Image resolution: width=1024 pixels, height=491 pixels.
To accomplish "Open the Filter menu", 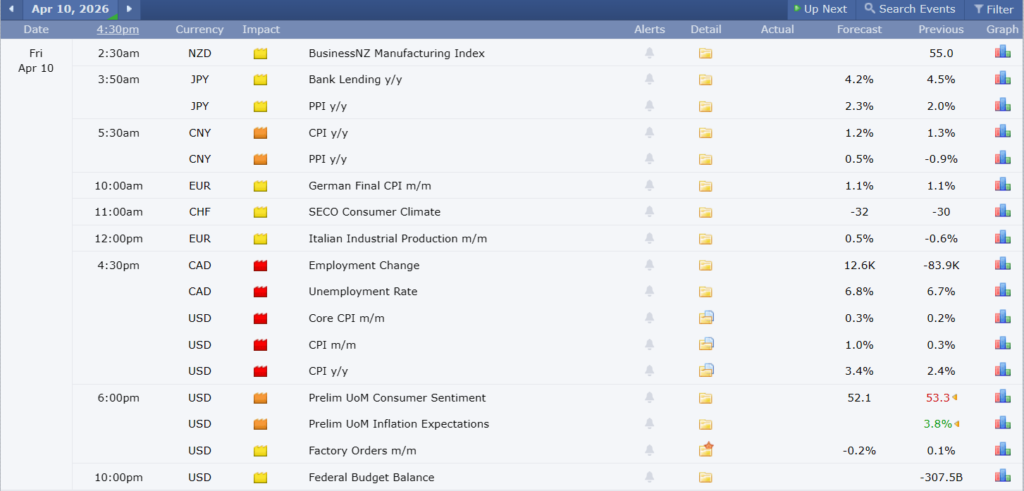I will tap(993, 9).
